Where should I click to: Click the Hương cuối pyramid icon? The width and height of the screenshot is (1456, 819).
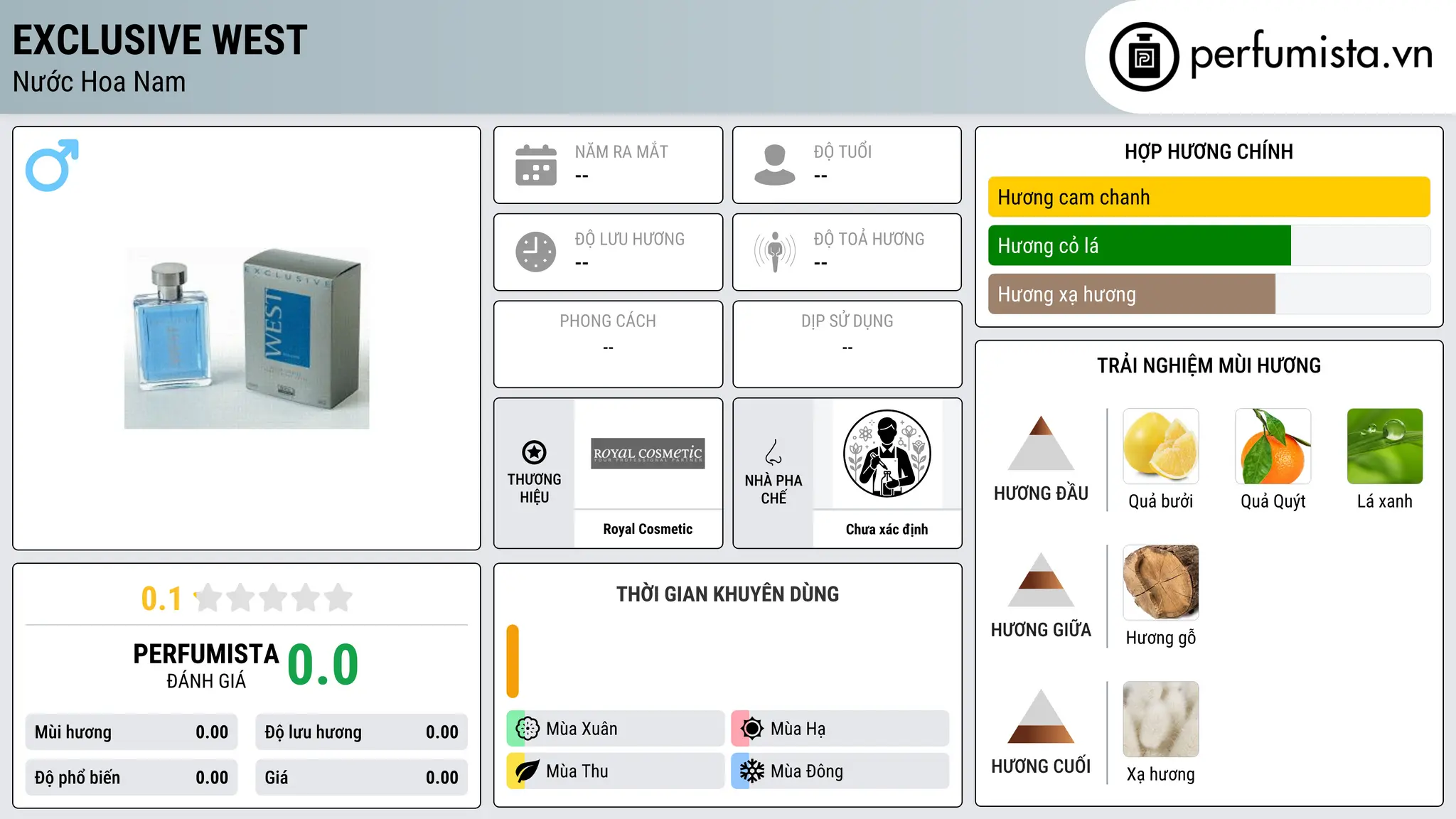(x=1041, y=716)
